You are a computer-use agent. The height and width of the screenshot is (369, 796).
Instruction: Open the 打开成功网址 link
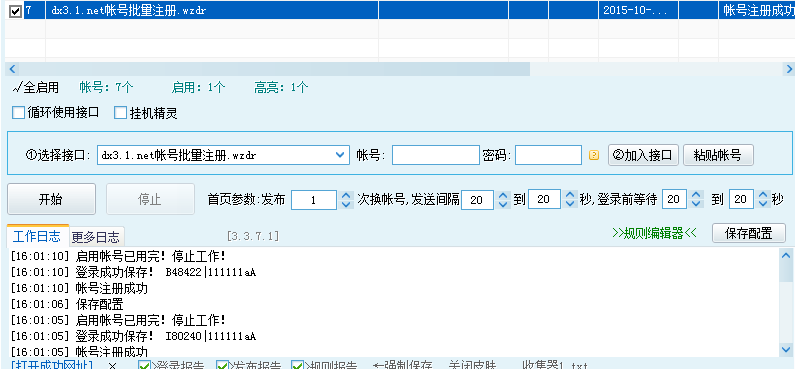pyautogui.click(x=52, y=365)
